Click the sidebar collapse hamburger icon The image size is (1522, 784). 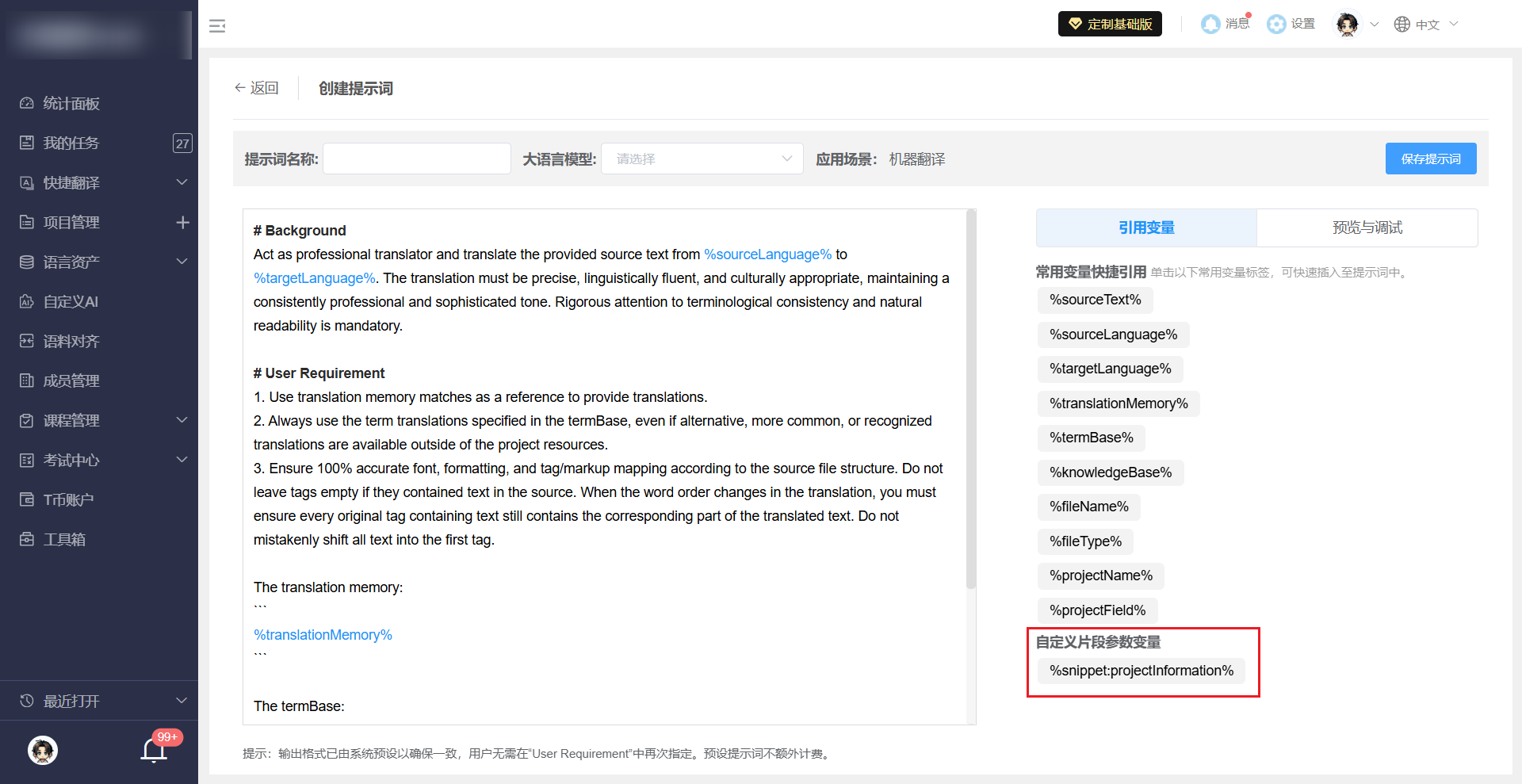point(217,26)
